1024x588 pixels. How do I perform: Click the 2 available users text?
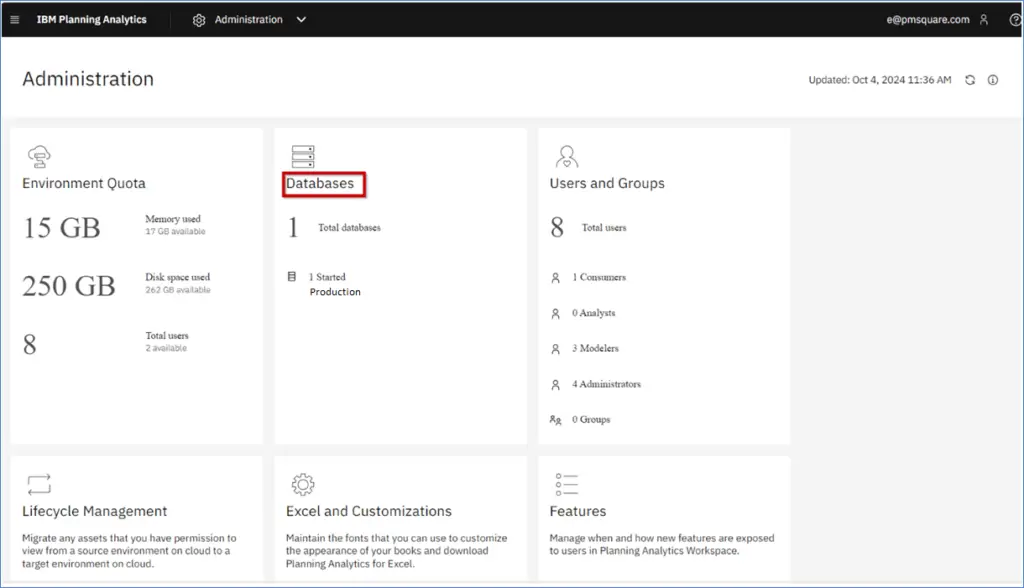tap(166, 348)
